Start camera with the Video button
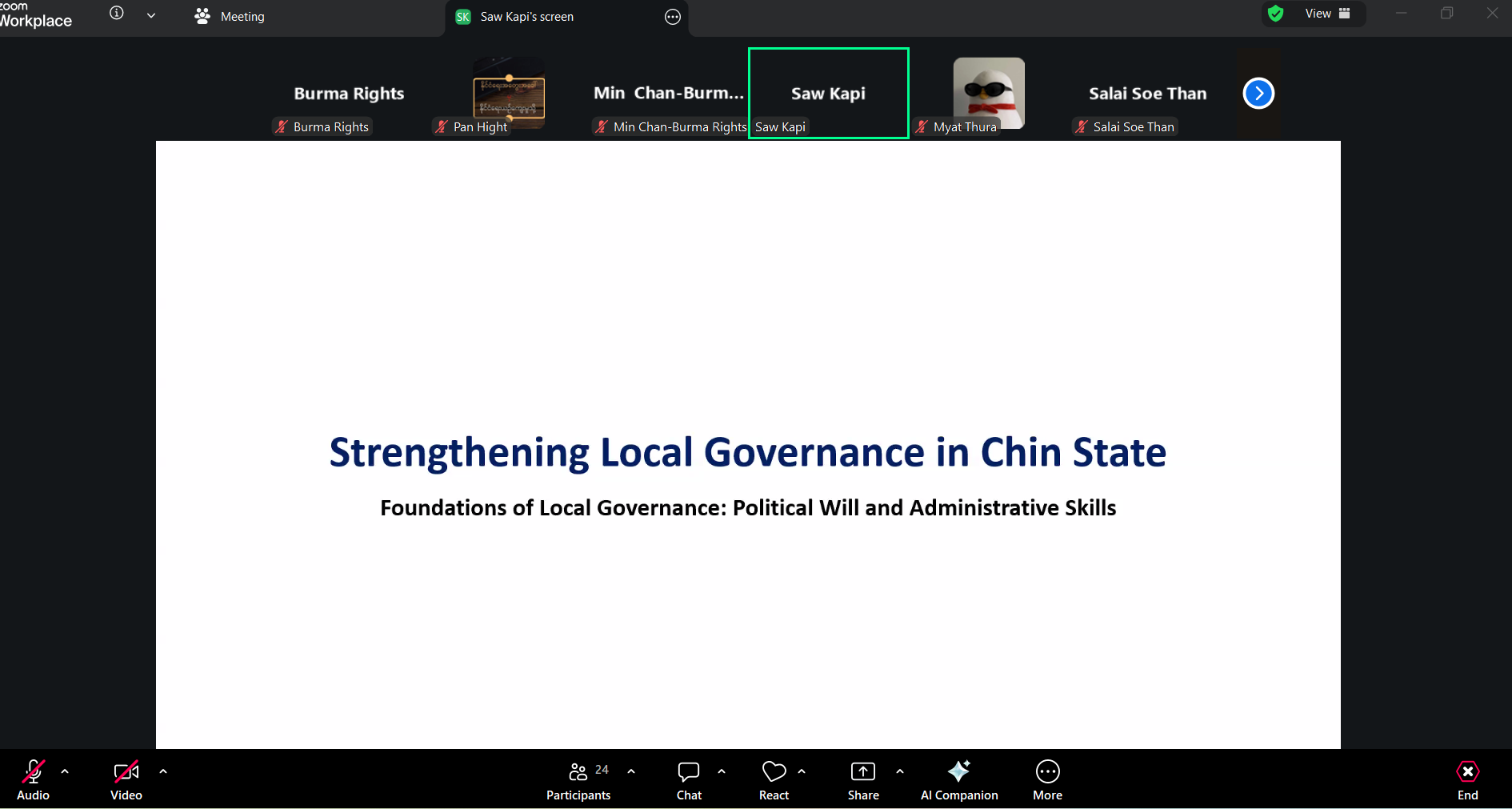The image size is (1512, 809). coord(126,780)
